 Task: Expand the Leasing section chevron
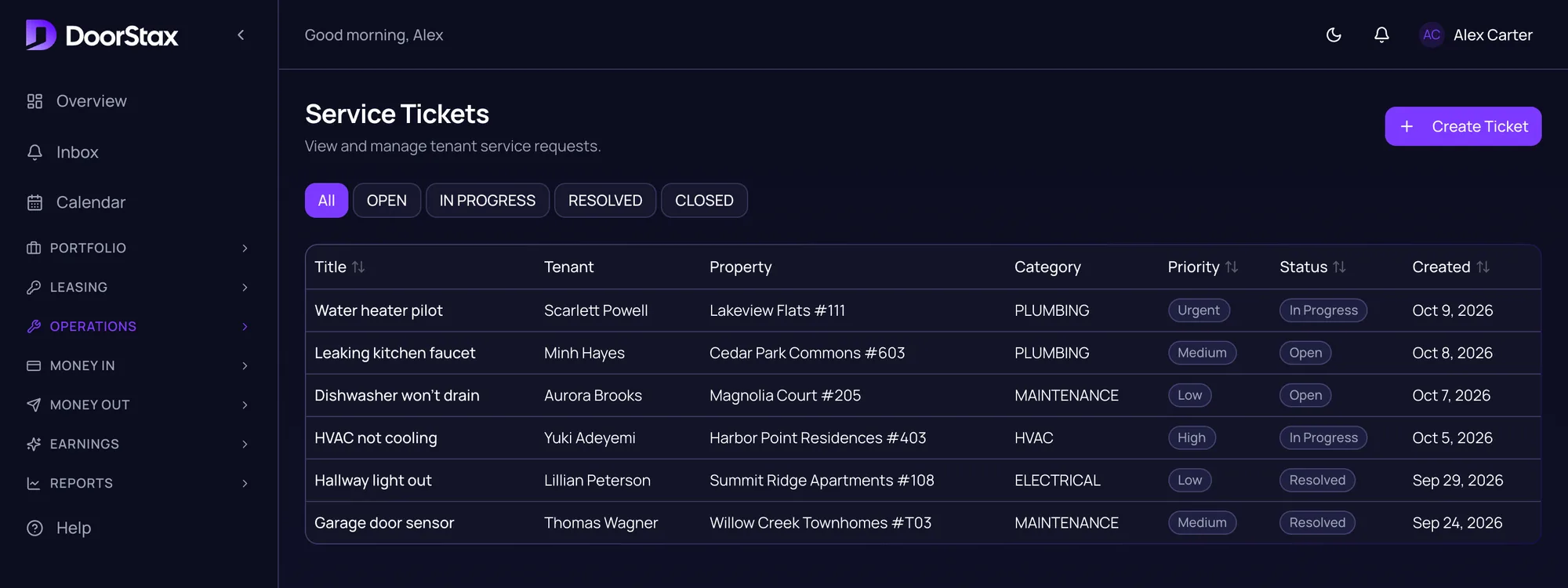point(245,287)
